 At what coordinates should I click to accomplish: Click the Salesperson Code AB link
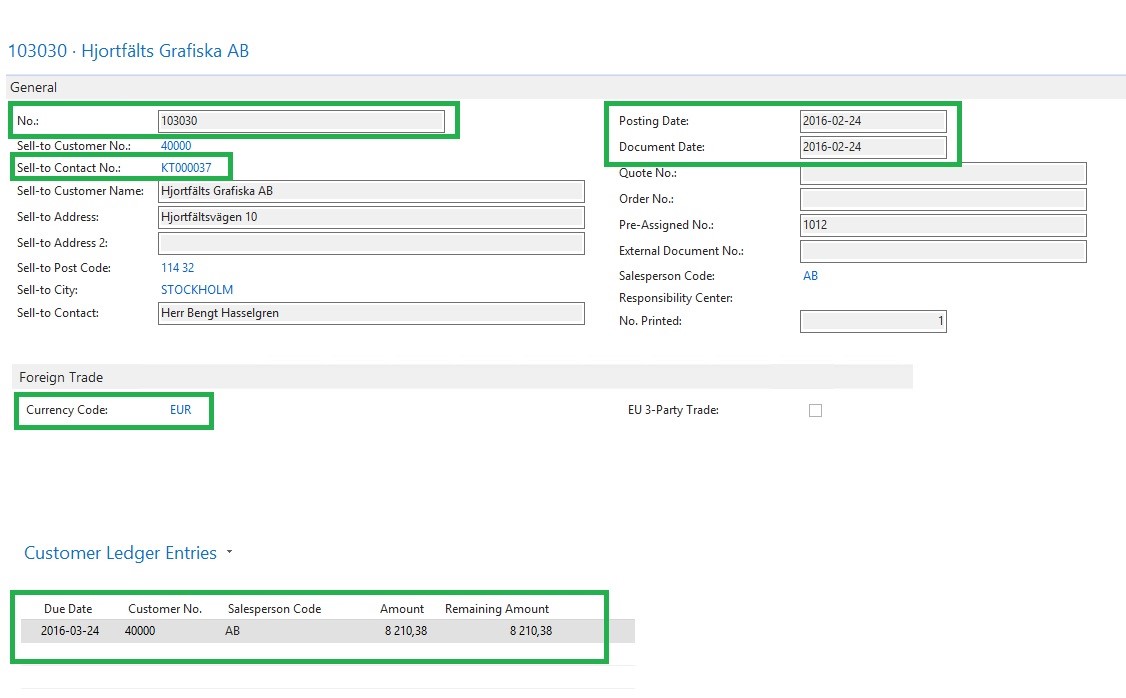[810, 276]
